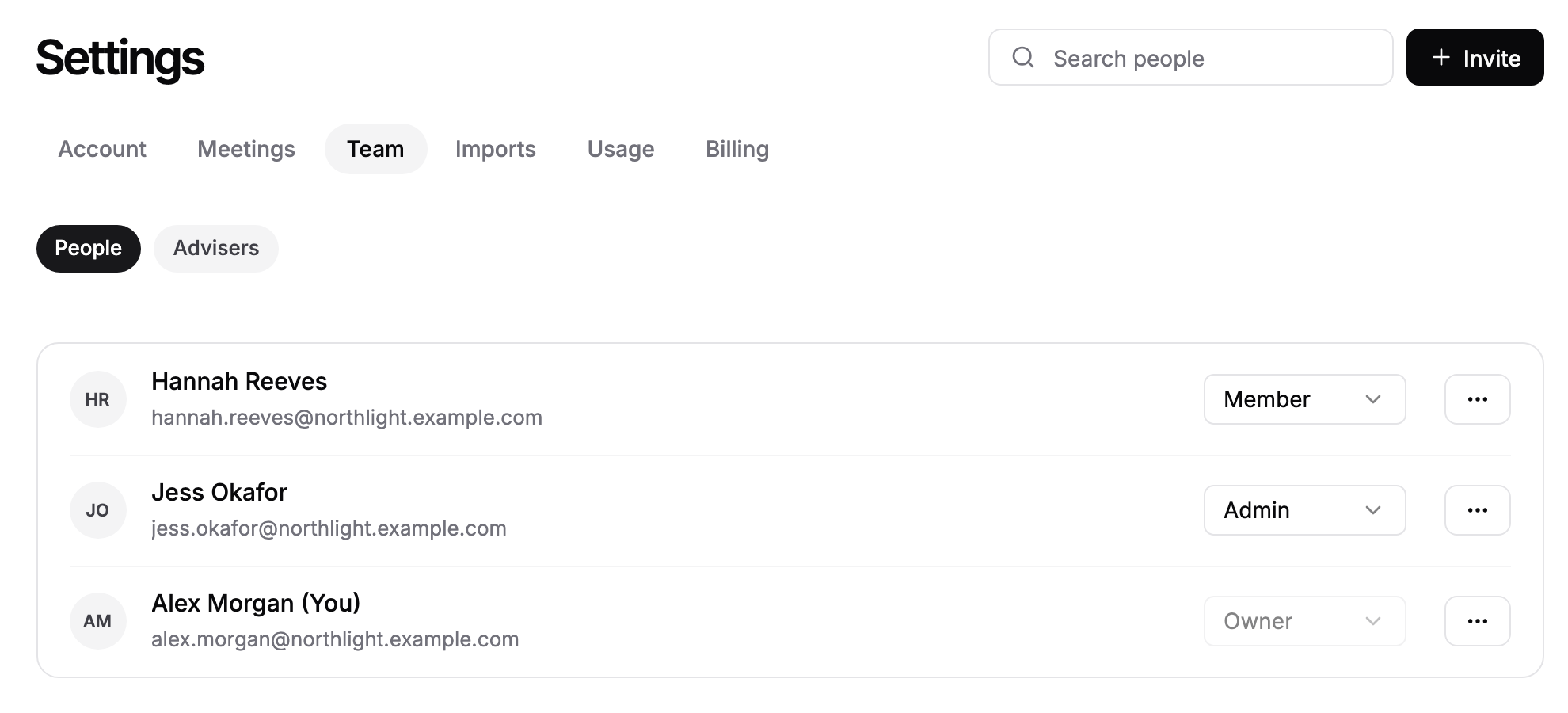1568x713 pixels.
Task: Select the People filter pill
Action: (x=89, y=249)
